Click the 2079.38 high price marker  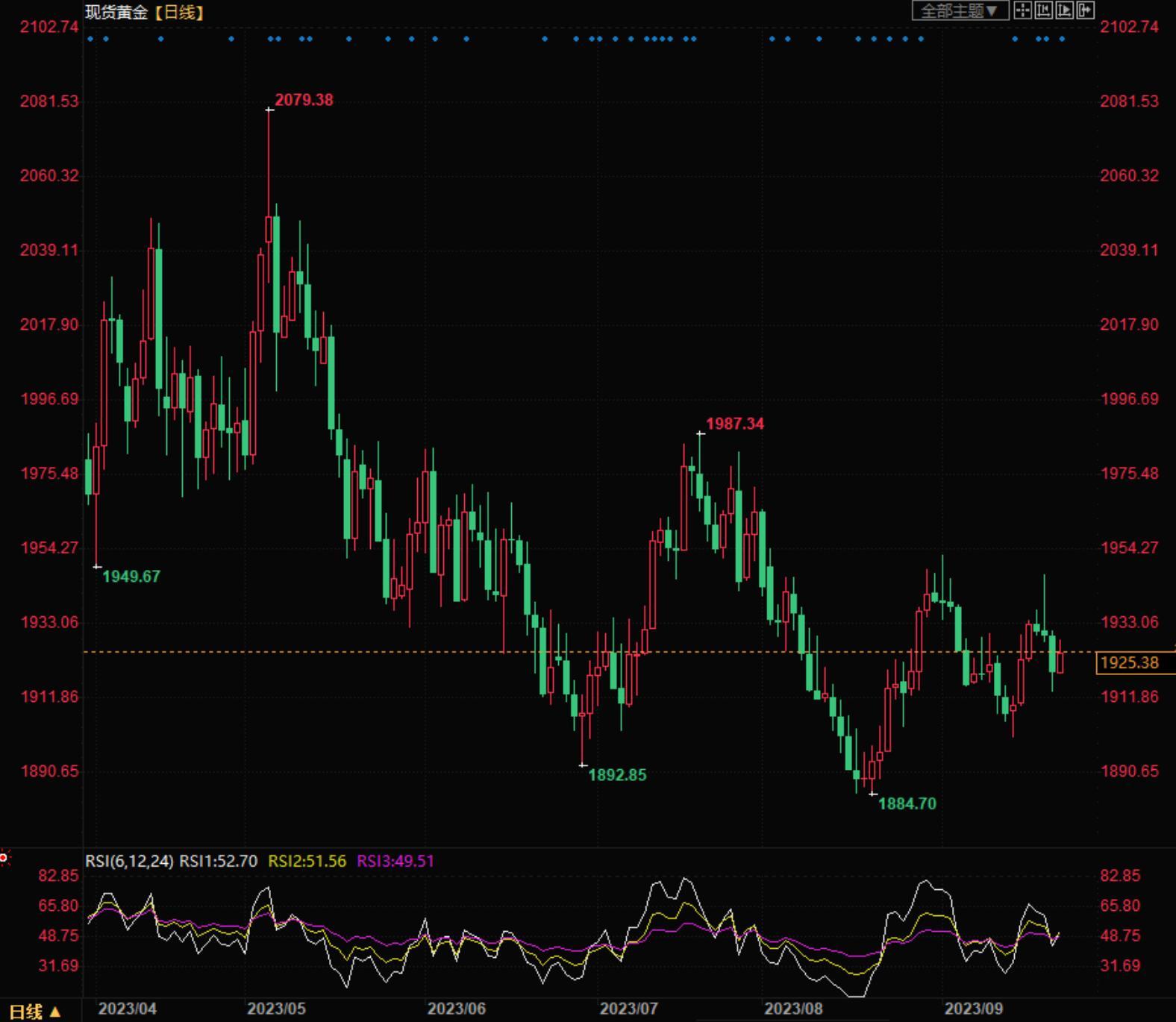click(x=304, y=100)
